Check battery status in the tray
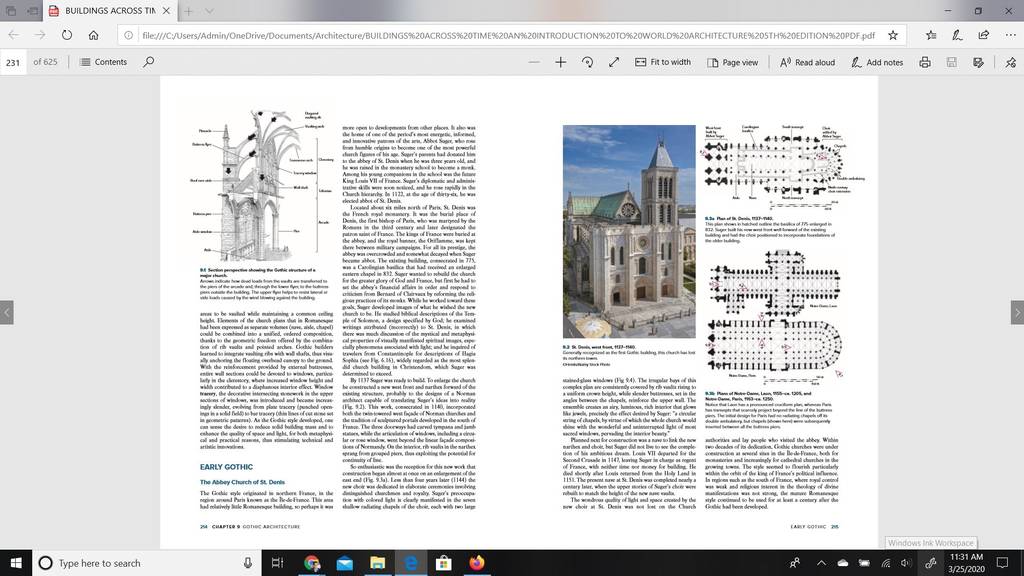The image size is (1024, 576). pos(864,563)
